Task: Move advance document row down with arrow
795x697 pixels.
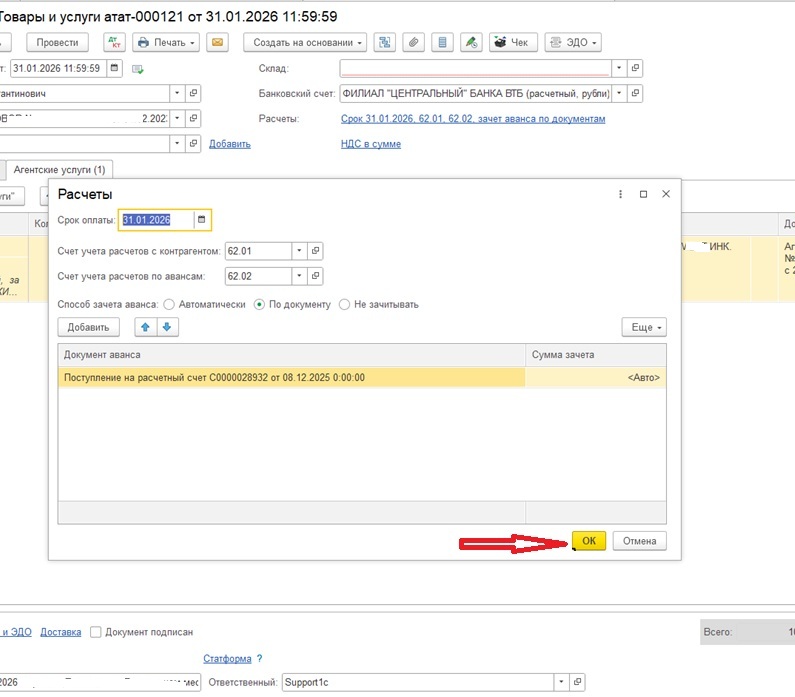Action: (166, 327)
